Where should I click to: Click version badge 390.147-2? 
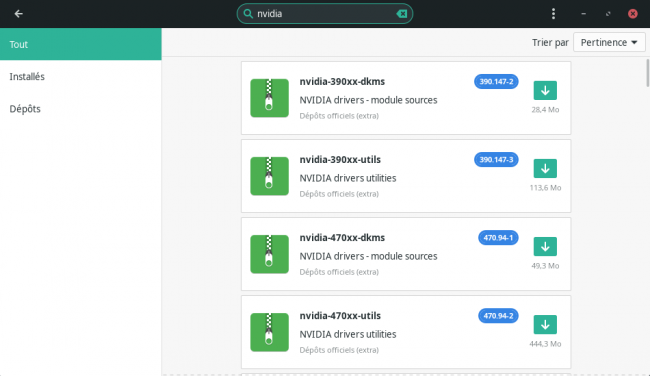(496, 82)
